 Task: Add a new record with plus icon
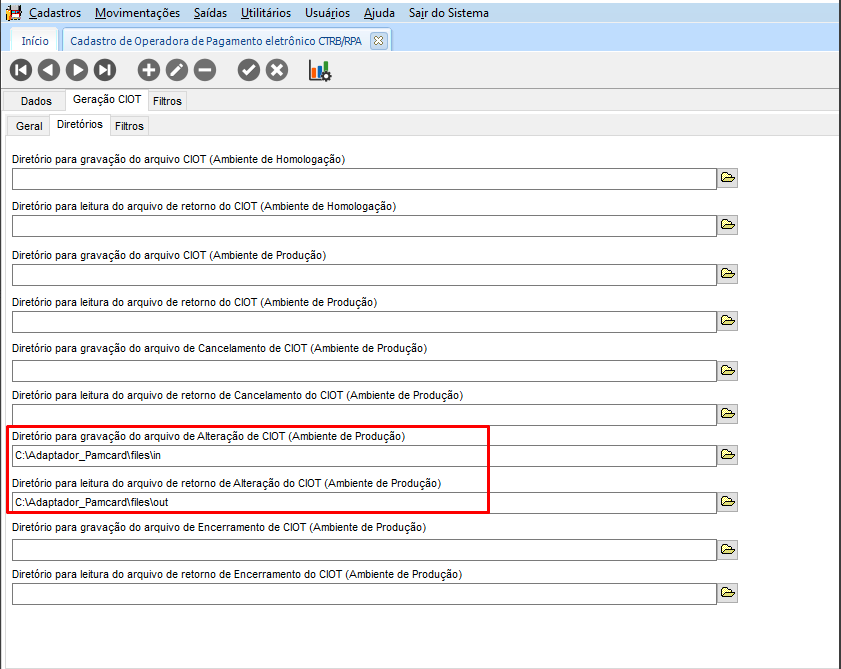149,70
